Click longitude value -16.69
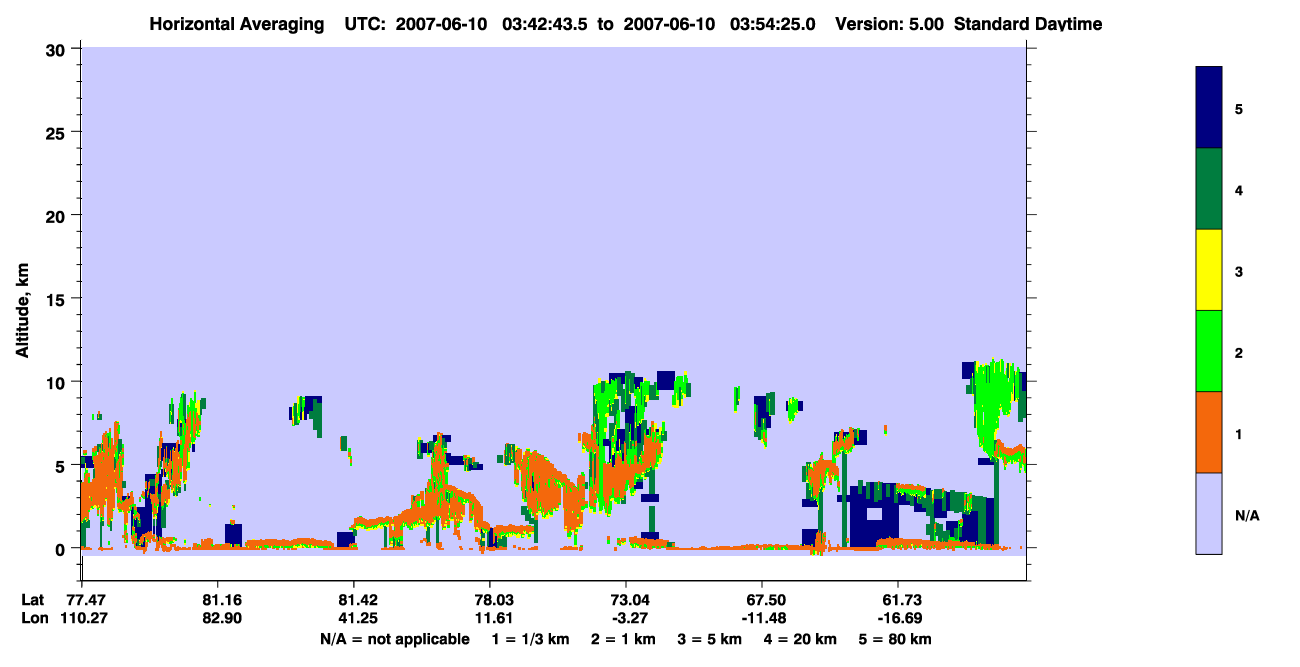The image size is (1300, 667). (x=898, y=618)
